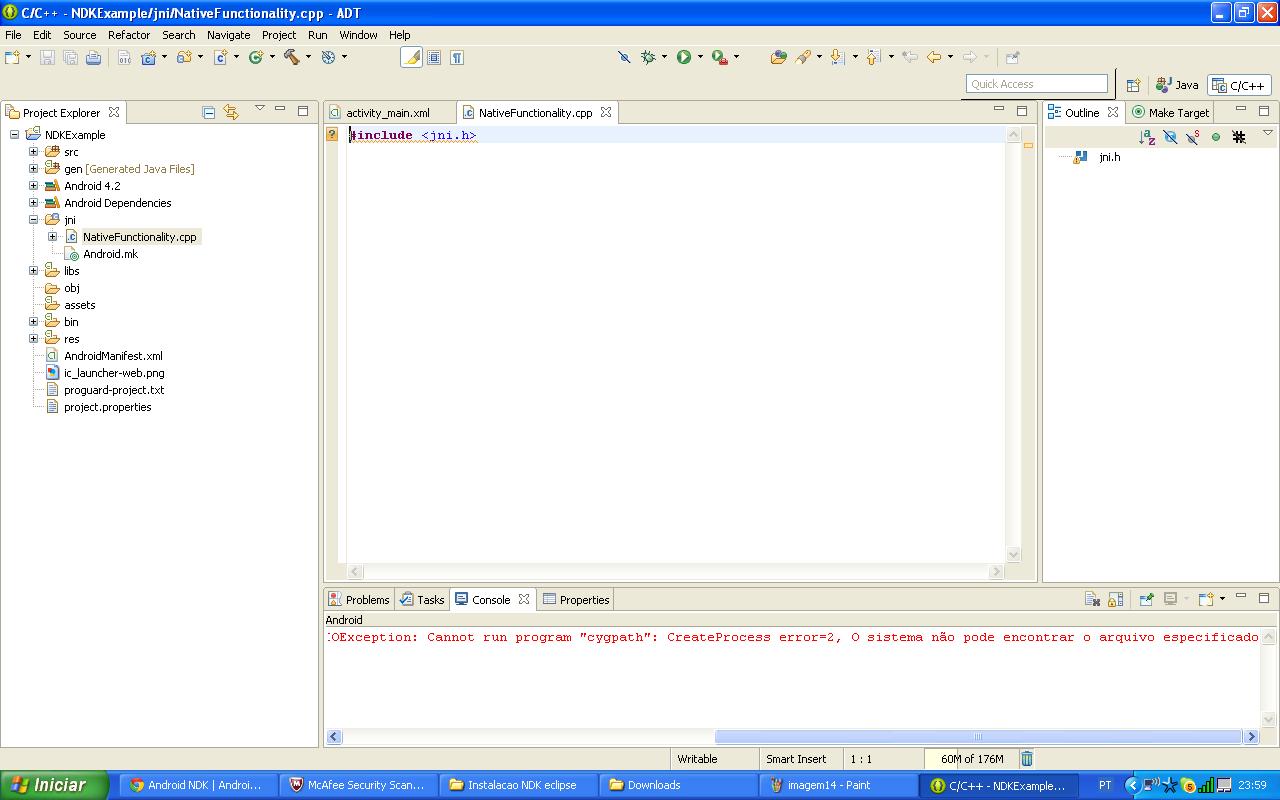Switch to the Java perspective
This screenshot has height=800, width=1280.
tap(1177, 85)
